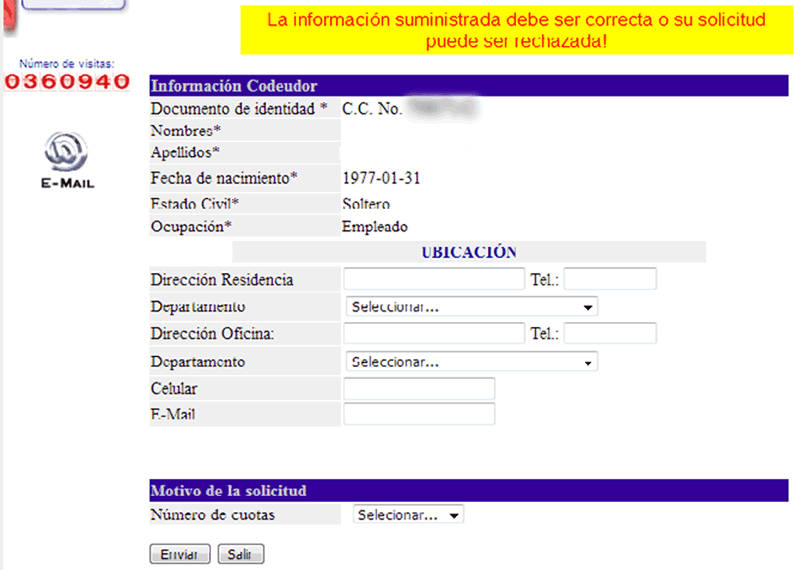
Task: Click the Salir button
Action: coord(241,554)
